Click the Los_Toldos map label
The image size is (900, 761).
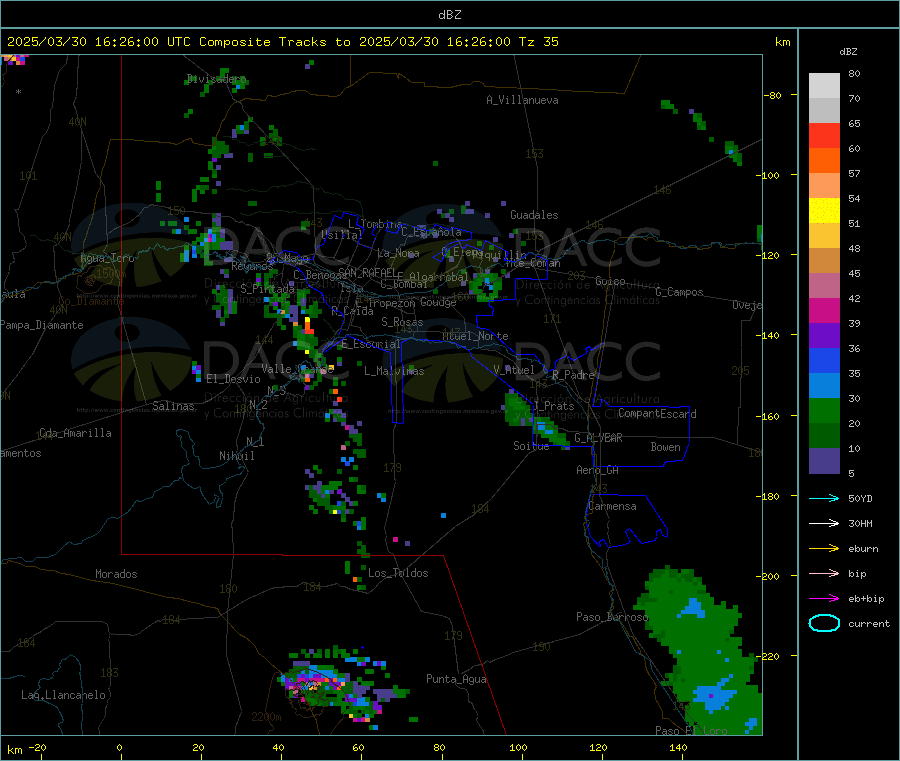point(398,573)
